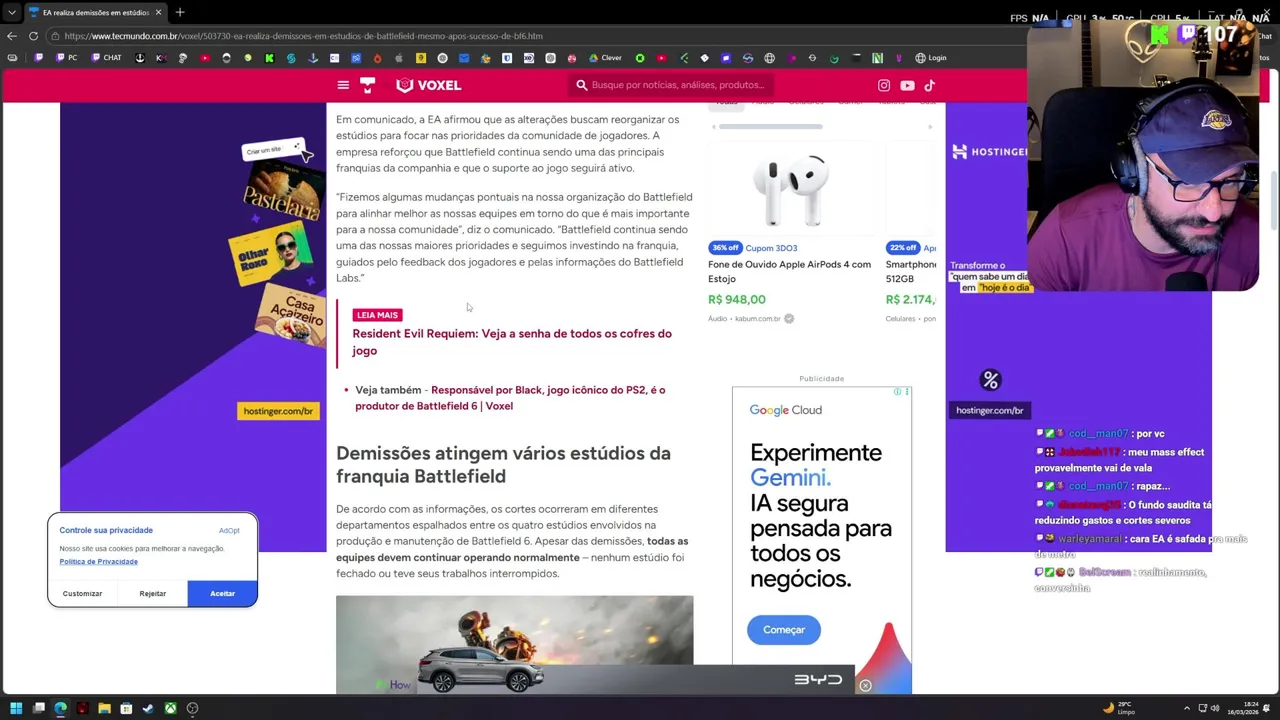Reject cookies with Rejeitar button
Viewport: 1280px width, 720px height.
tap(152, 593)
